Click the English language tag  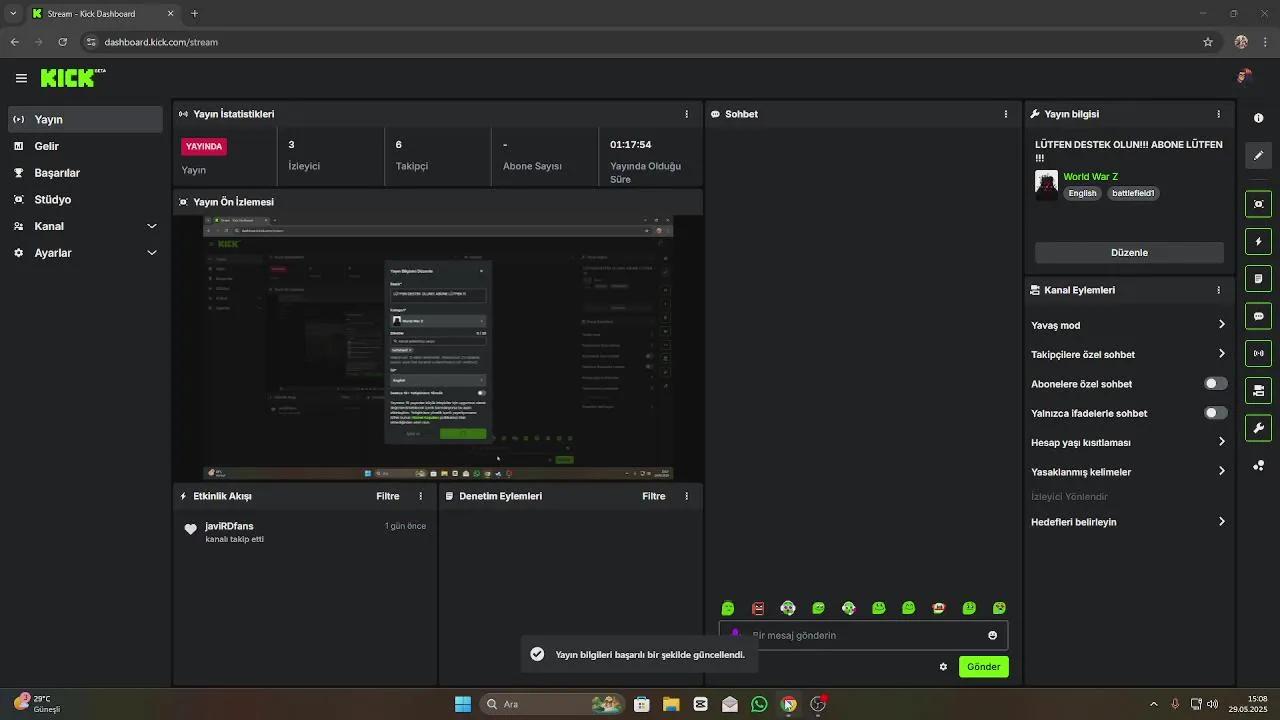coord(1082,193)
